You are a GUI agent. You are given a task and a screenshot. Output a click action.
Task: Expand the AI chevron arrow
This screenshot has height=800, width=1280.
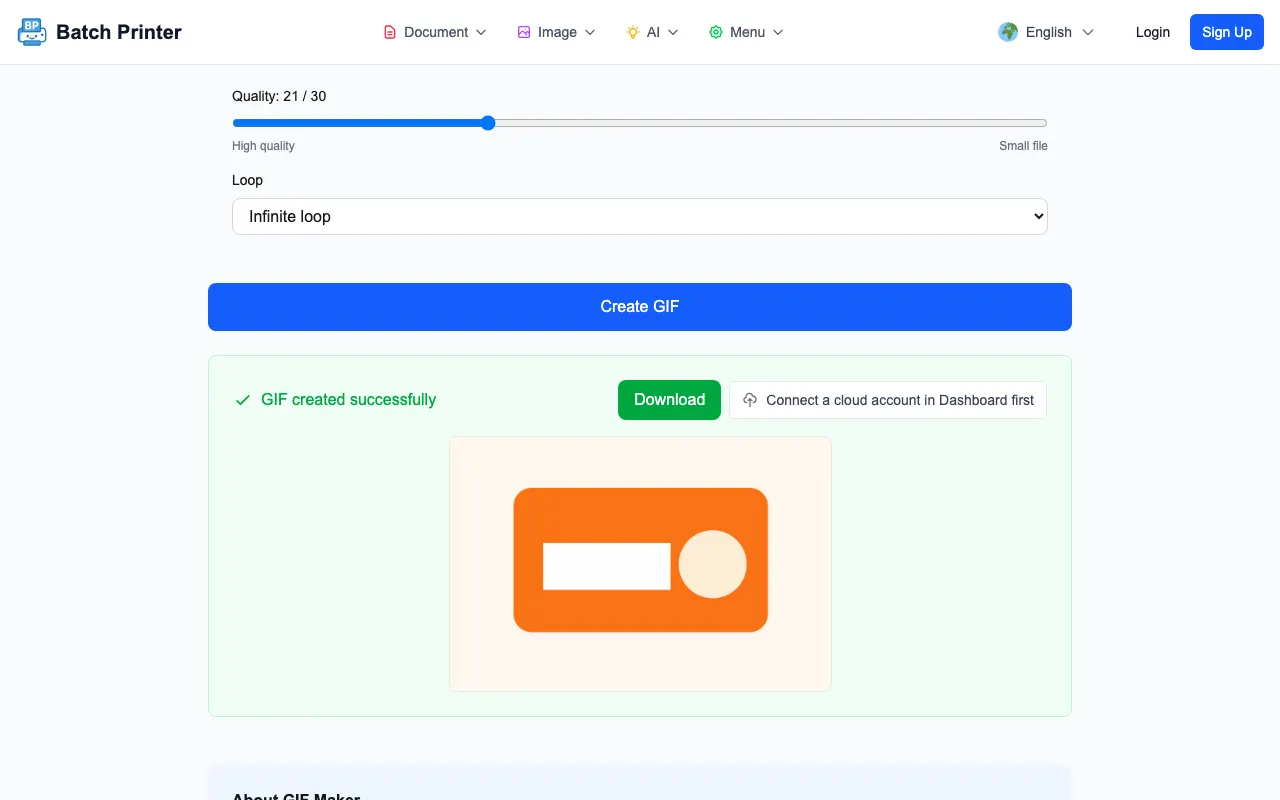tap(673, 32)
